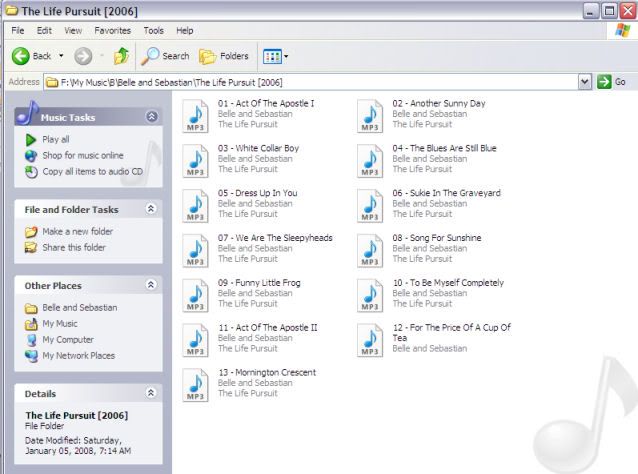Click MP3 icon for Song For Sunshine

tap(370, 251)
